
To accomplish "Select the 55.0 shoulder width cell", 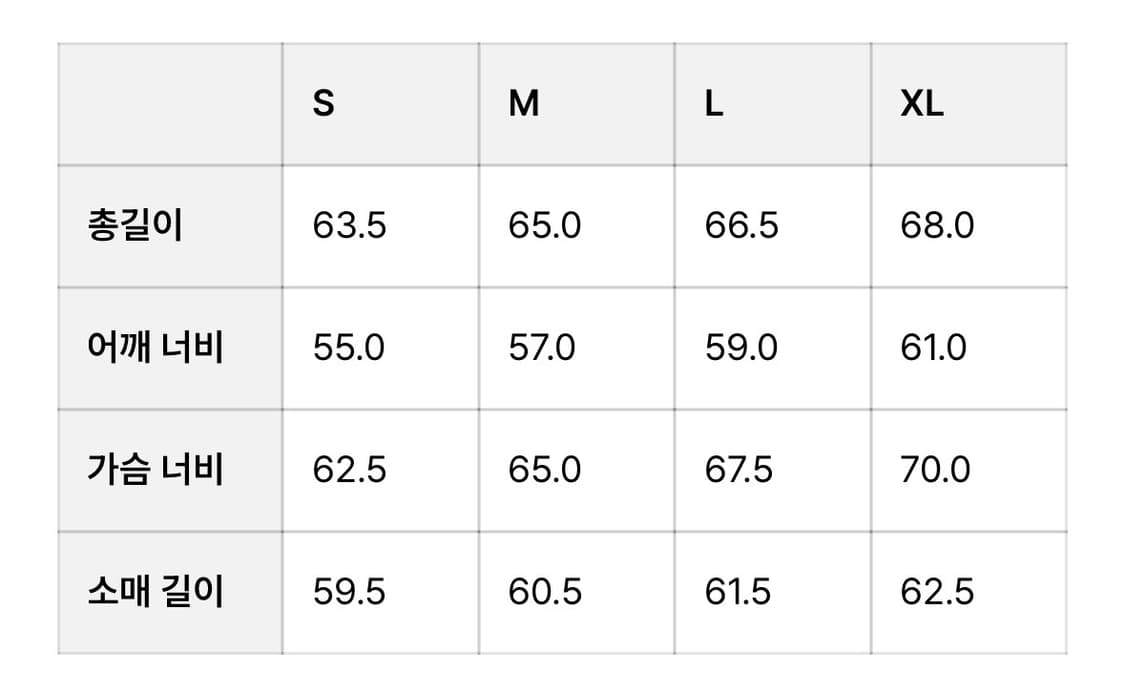I will [348, 348].
